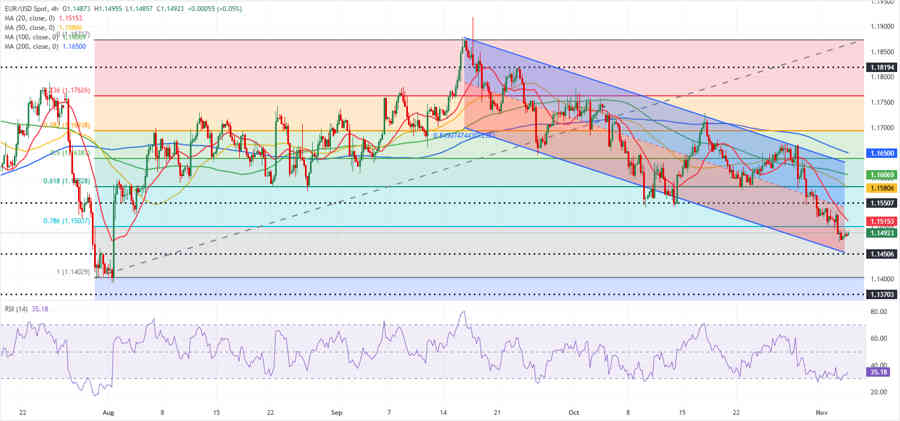Screen dimensions: 900x421
Task: Select the MA (50, close, 0) indicator legend
Action: tap(28, 25)
